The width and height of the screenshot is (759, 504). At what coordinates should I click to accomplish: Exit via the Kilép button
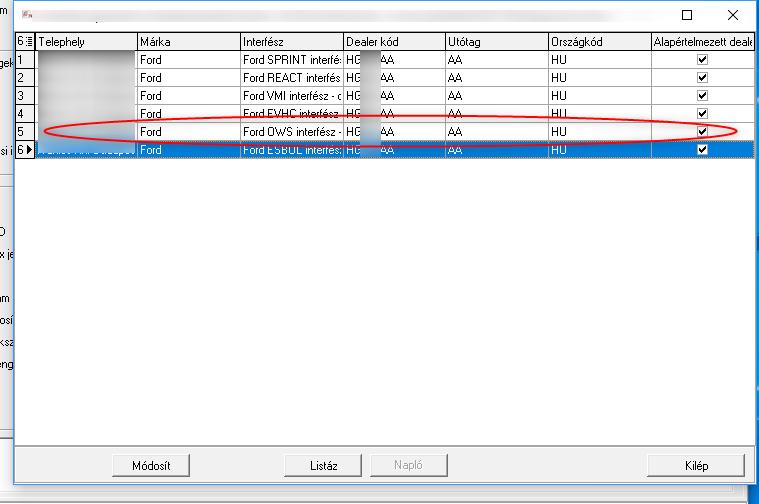click(696, 465)
